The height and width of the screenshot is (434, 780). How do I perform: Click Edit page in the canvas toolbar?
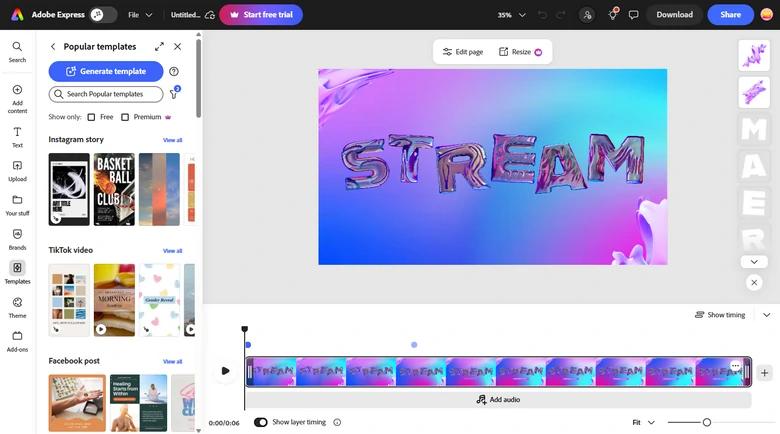pos(463,52)
